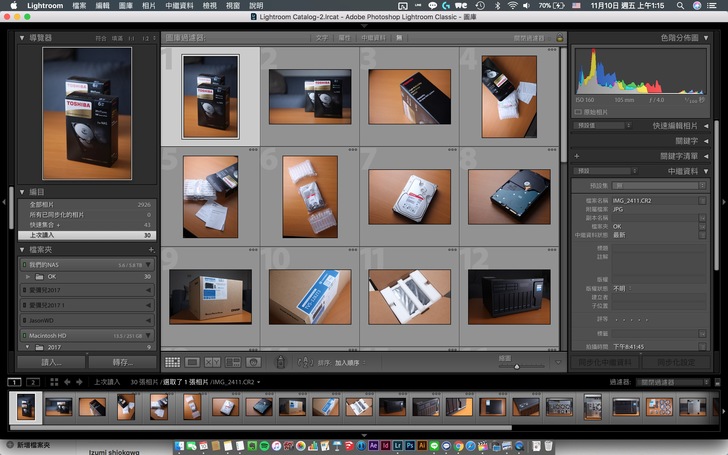Click the plus icon on Folders panel
This screenshot has height=455, width=728.
click(152, 249)
